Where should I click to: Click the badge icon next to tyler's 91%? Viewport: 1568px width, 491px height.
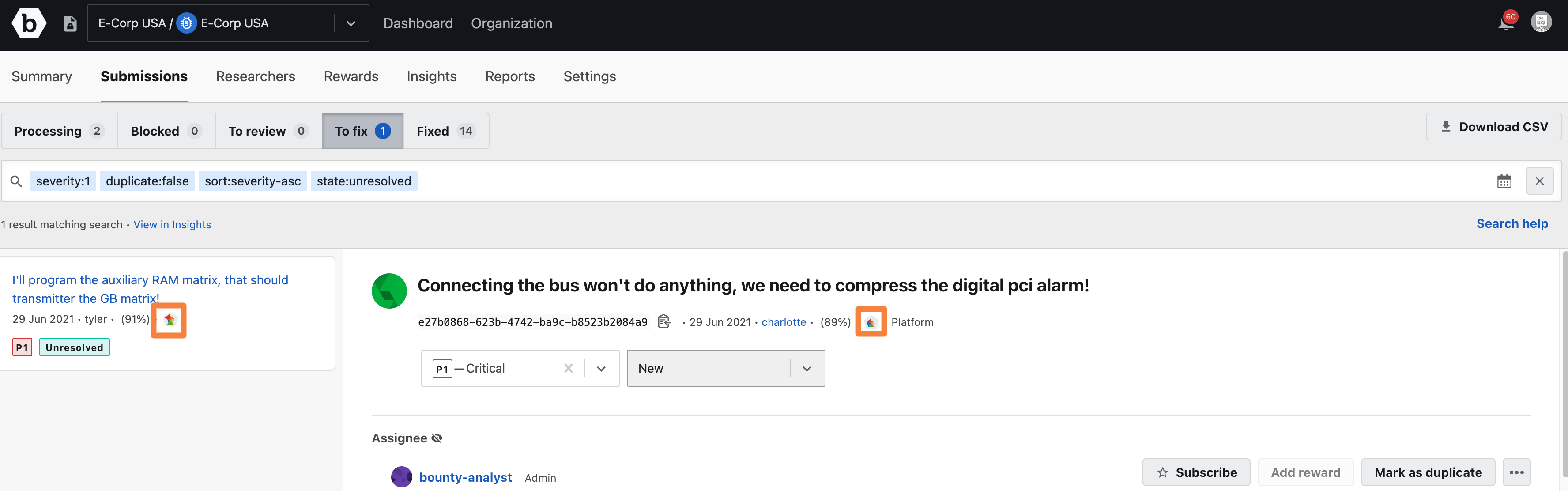169,320
